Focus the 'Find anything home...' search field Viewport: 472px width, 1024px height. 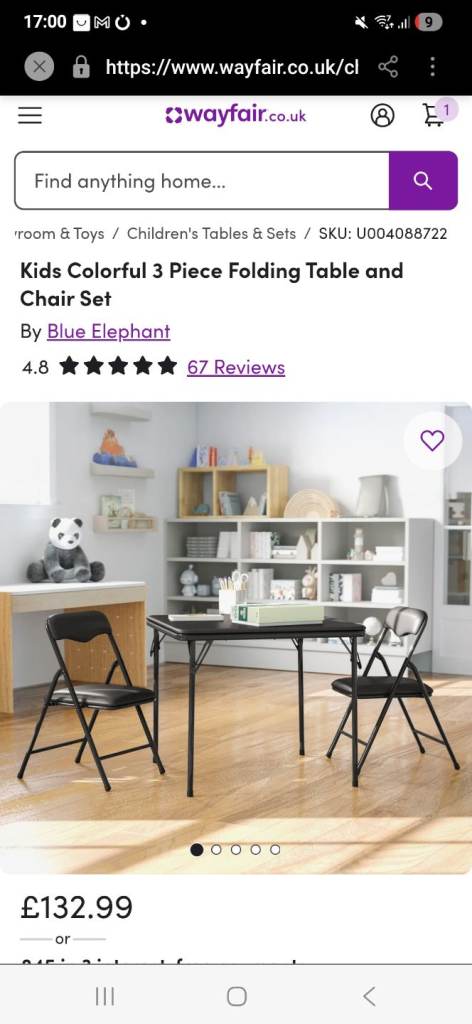tap(202, 181)
